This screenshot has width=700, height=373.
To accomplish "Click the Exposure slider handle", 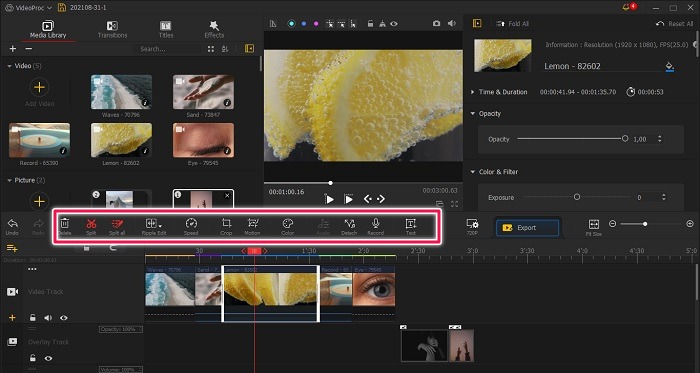I will tap(577, 197).
